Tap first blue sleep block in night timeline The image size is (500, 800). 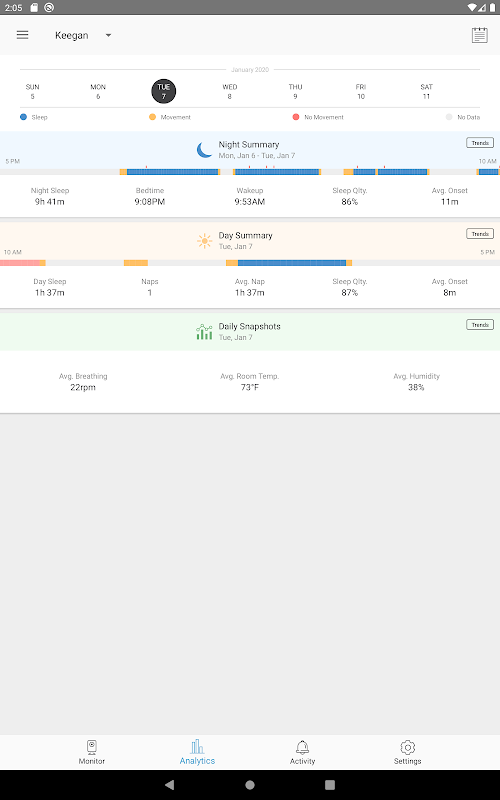[x=172, y=172]
